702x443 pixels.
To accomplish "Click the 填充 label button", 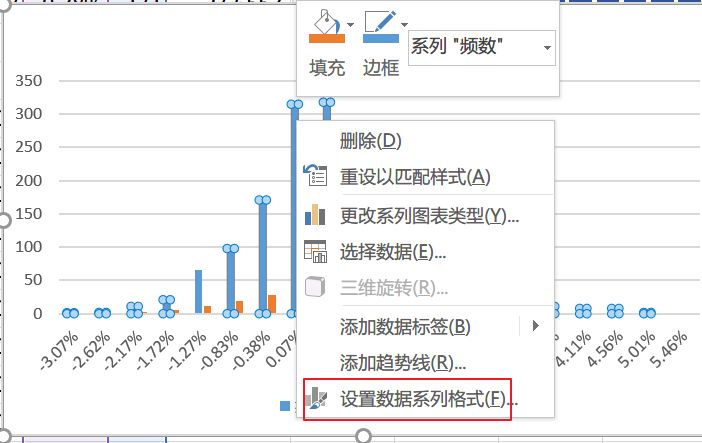I will click(327, 68).
